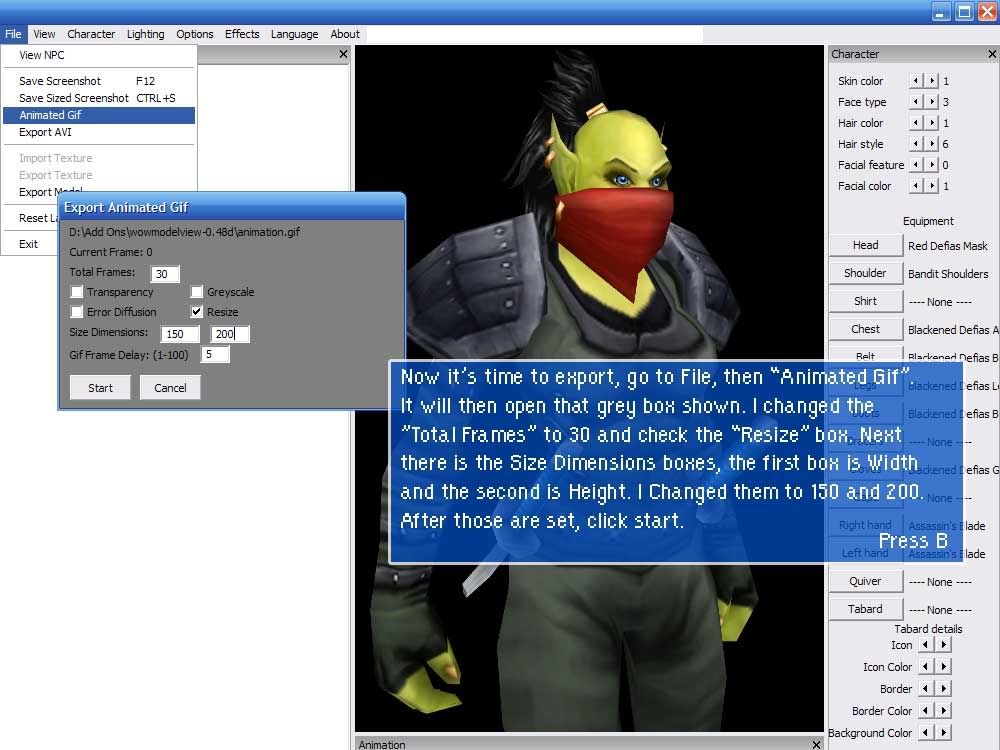Close the Animation panel

816,744
